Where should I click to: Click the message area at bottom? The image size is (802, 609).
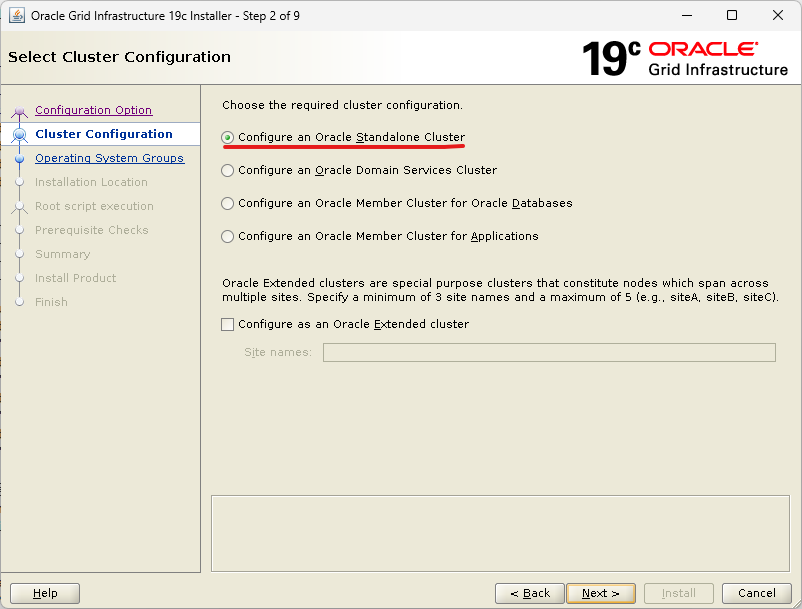click(x=500, y=533)
